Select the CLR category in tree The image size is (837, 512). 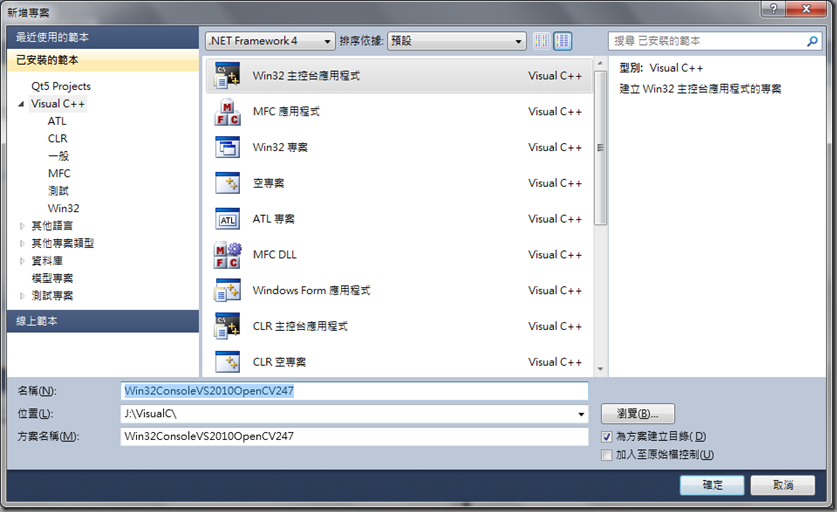pos(58,138)
